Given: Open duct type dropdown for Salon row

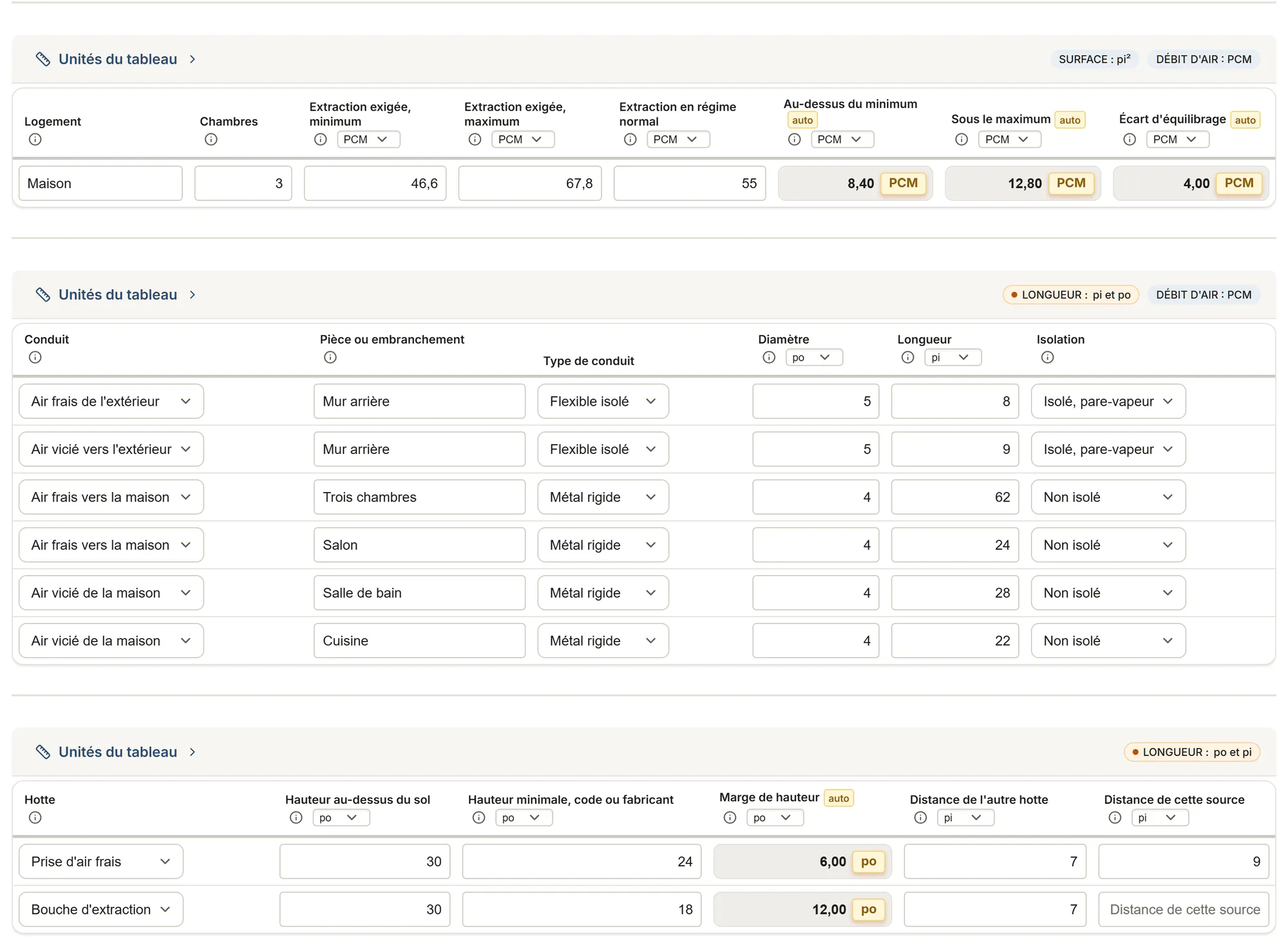Looking at the screenshot, I should [603, 545].
